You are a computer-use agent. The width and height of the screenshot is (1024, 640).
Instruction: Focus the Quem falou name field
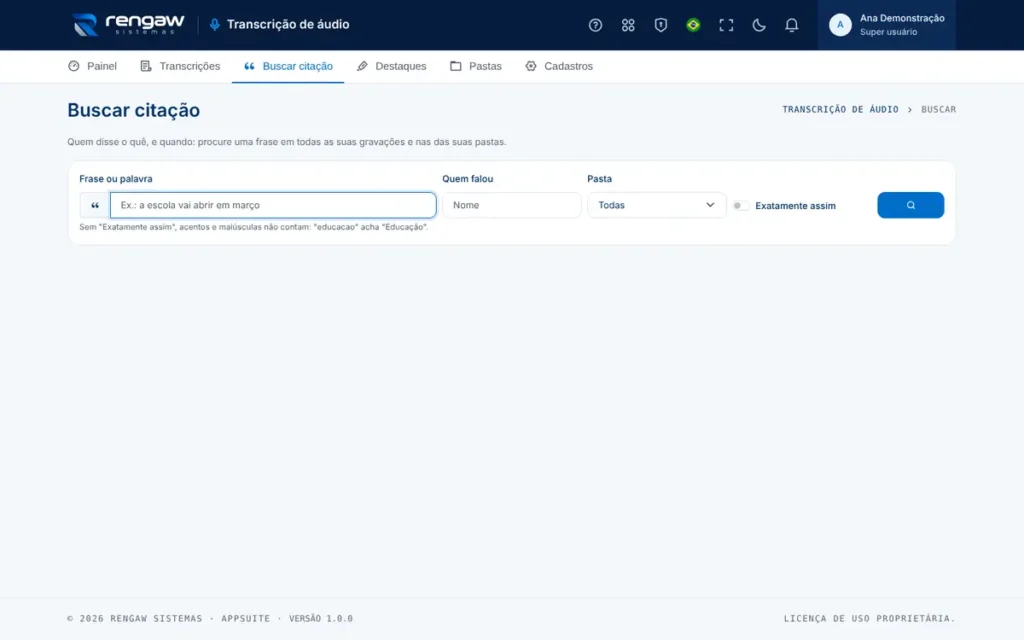[512, 205]
